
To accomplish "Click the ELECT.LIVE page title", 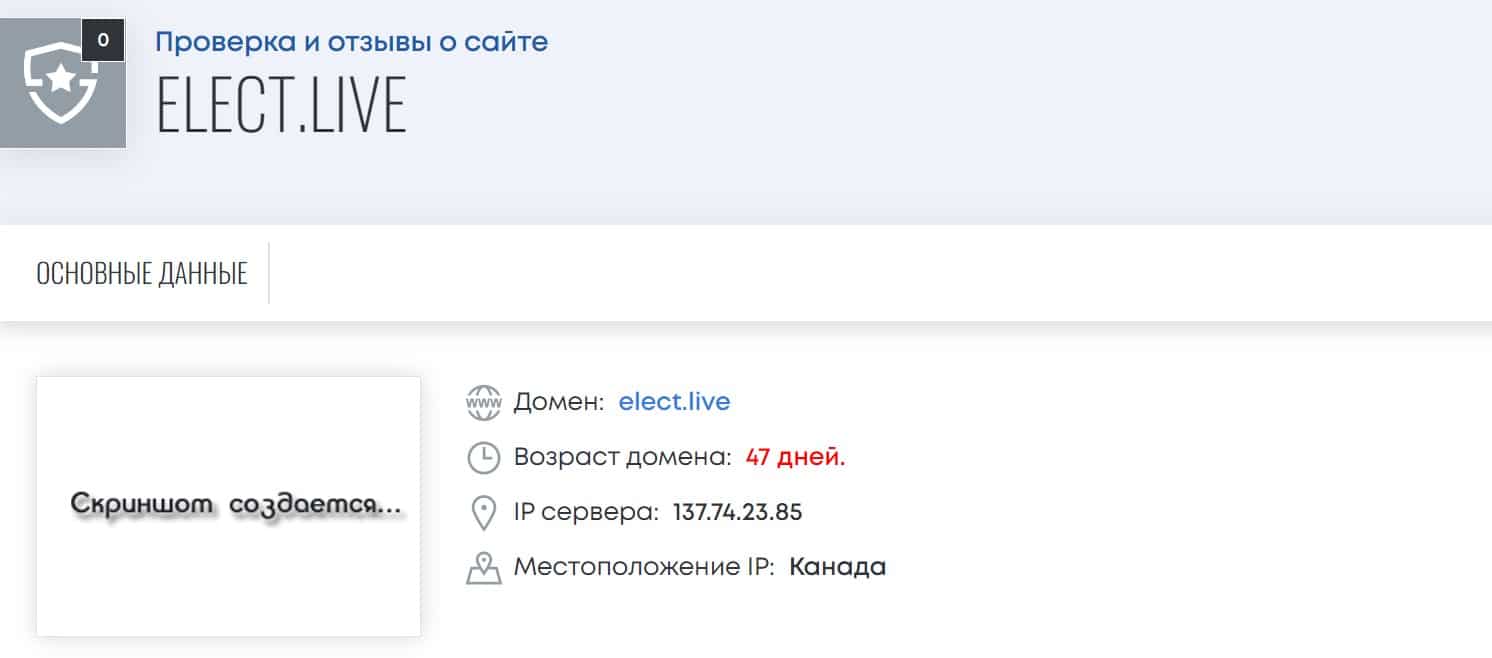I will 282,103.
